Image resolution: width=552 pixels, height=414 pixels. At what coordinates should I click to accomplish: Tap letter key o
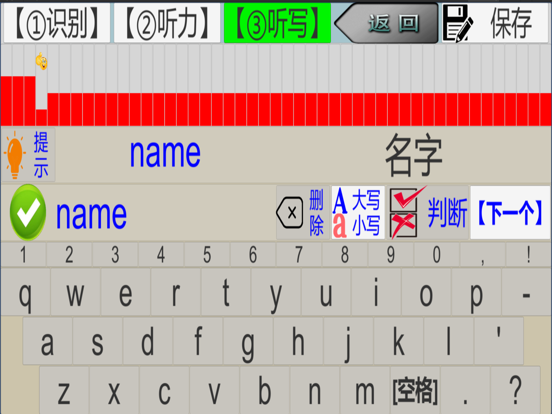[426, 292]
